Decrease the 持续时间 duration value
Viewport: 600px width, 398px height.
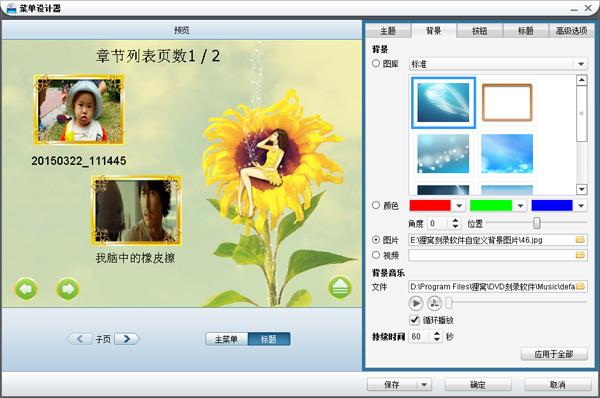point(437,339)
